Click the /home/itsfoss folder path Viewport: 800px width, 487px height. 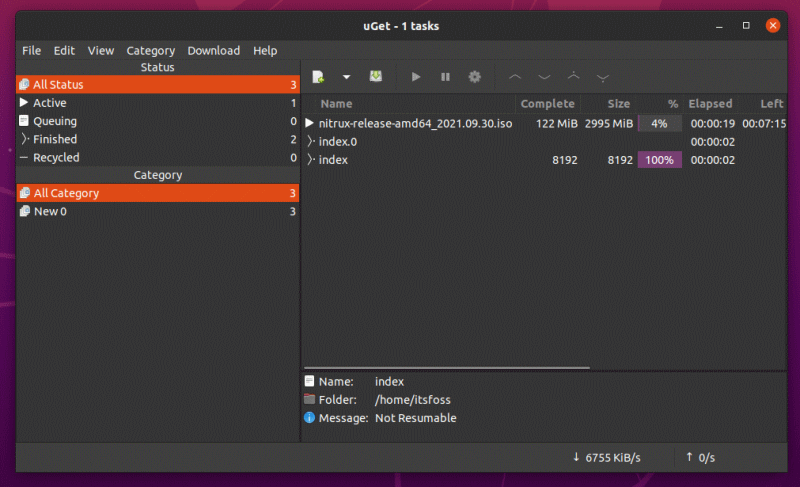413,400
